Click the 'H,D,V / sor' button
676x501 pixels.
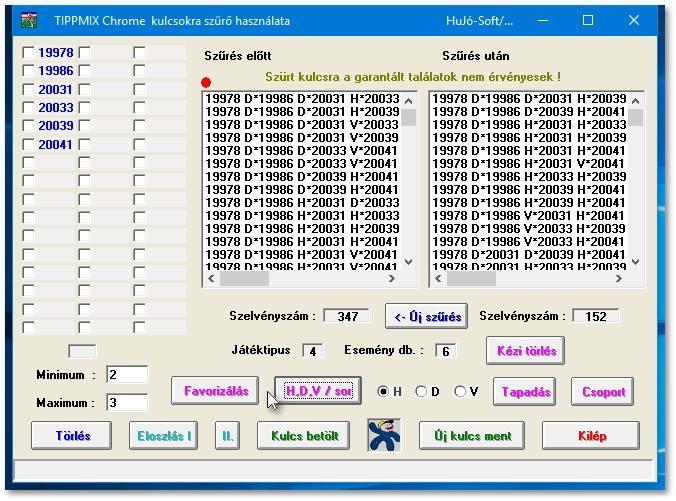tap(318, 391)
